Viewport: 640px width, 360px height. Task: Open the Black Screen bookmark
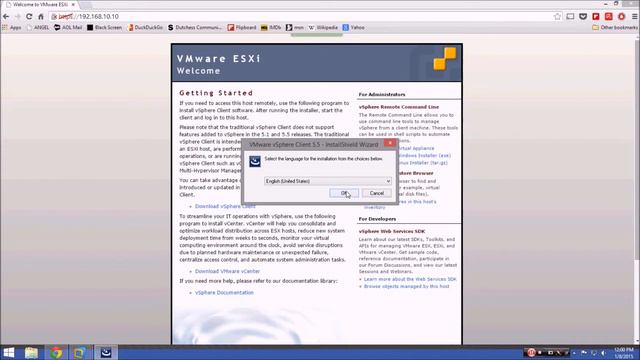(x=104, y=28)
